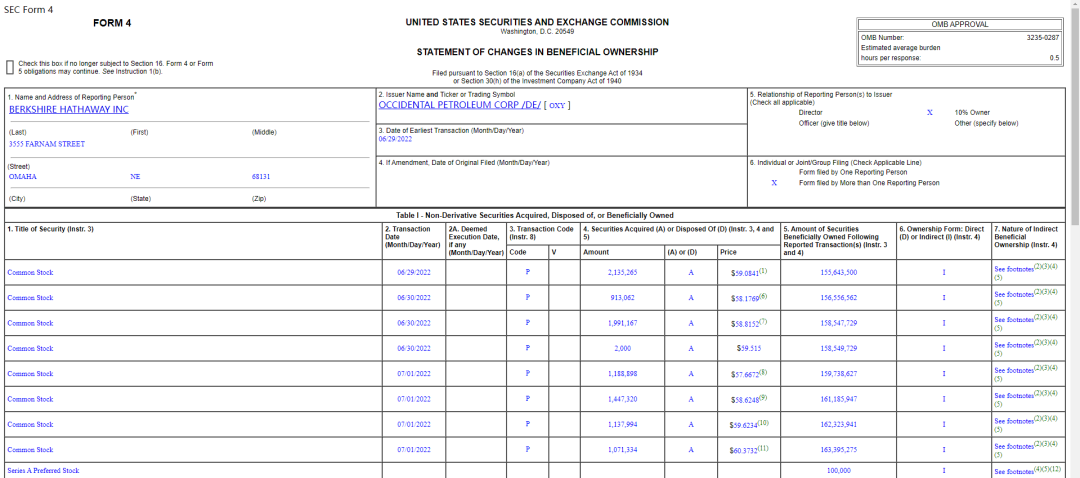Click the amount 1,447,320
The width and height of the screenshot is (1080, 478).
pos(622,399)
